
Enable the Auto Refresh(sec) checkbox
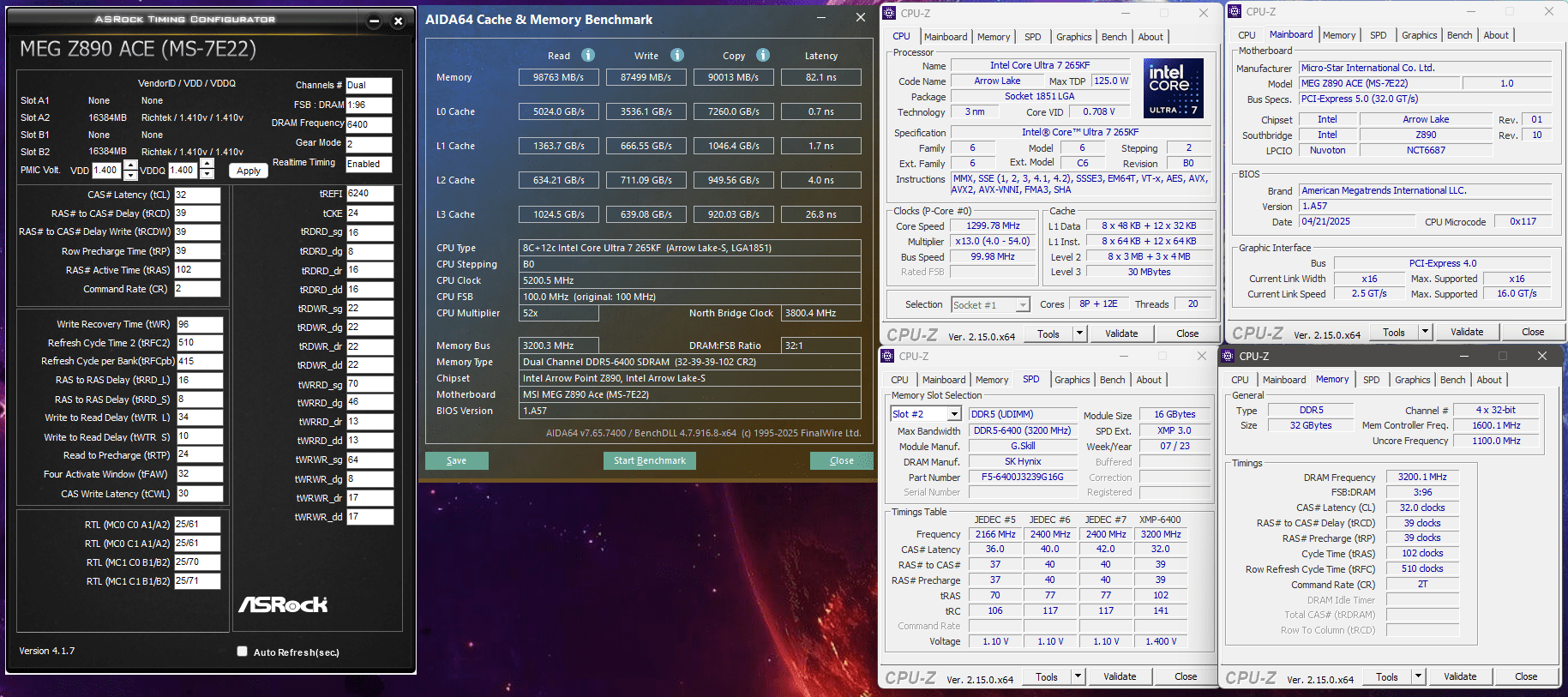[243, 652]
